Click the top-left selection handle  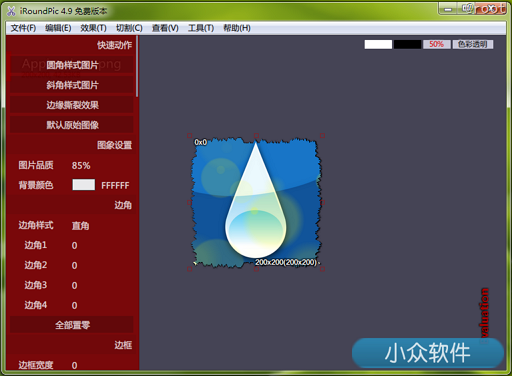point(189,136)
